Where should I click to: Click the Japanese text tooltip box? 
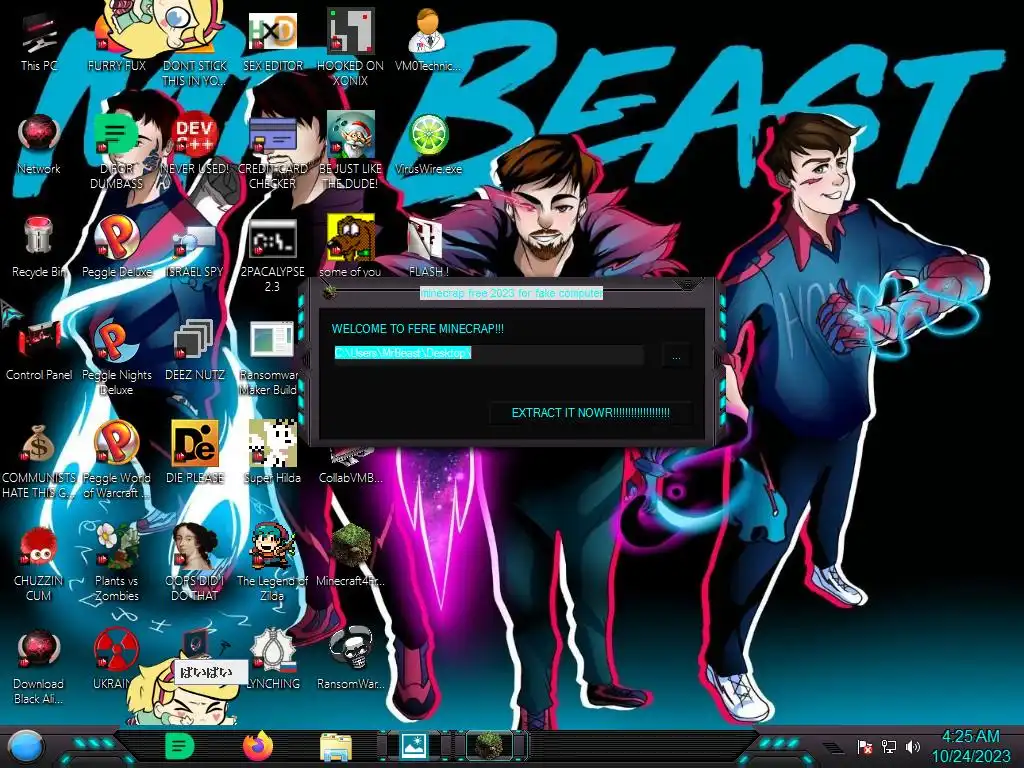coord(211,671)
